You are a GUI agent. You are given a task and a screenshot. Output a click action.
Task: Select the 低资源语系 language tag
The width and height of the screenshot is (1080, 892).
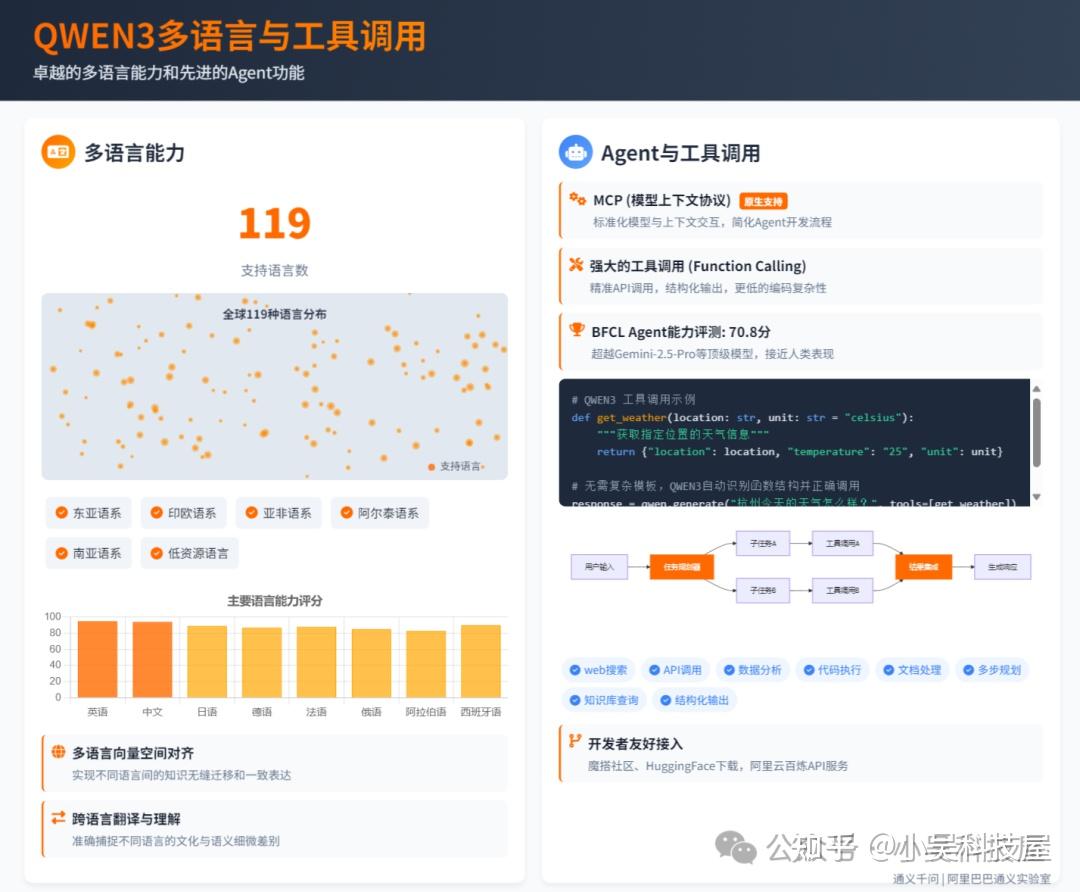(x=189, y=552)
